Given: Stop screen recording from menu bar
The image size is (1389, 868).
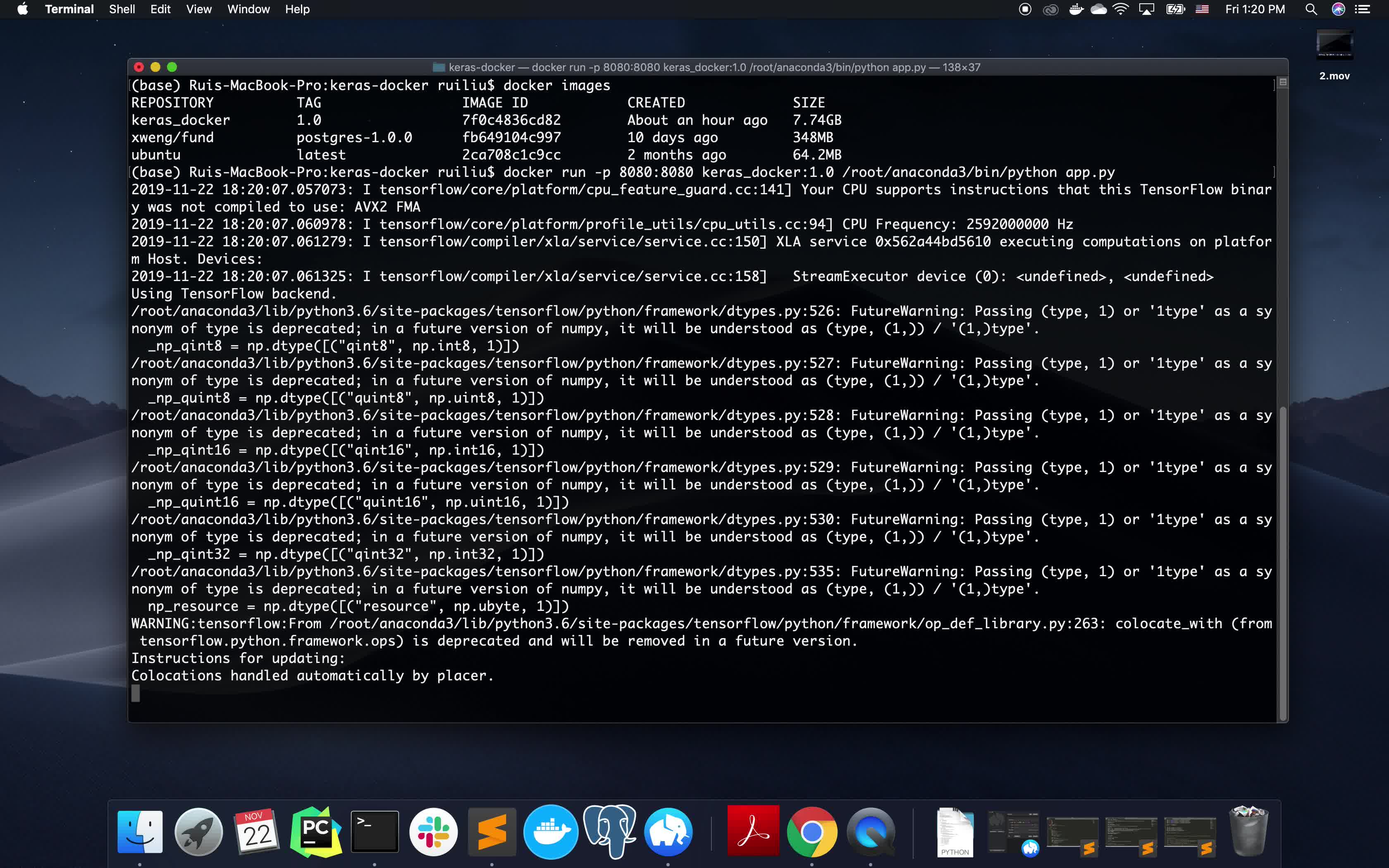Looking at the screenshot, I should tap(1025, 9).
